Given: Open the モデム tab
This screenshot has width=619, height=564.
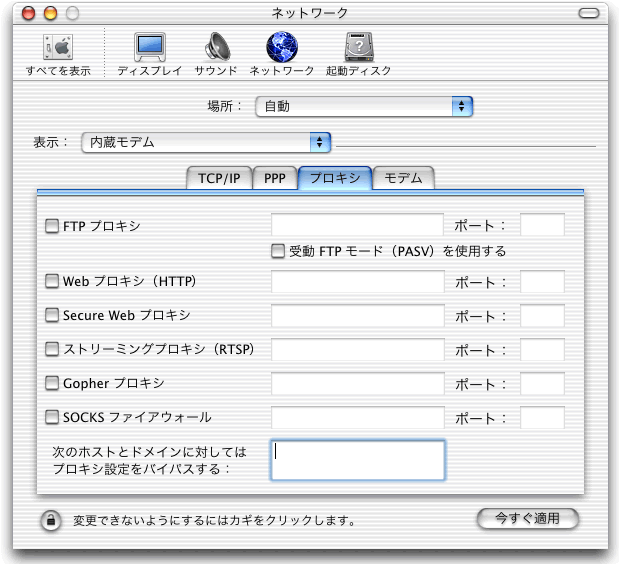Looking at the screenshot, I should [404, 179].
